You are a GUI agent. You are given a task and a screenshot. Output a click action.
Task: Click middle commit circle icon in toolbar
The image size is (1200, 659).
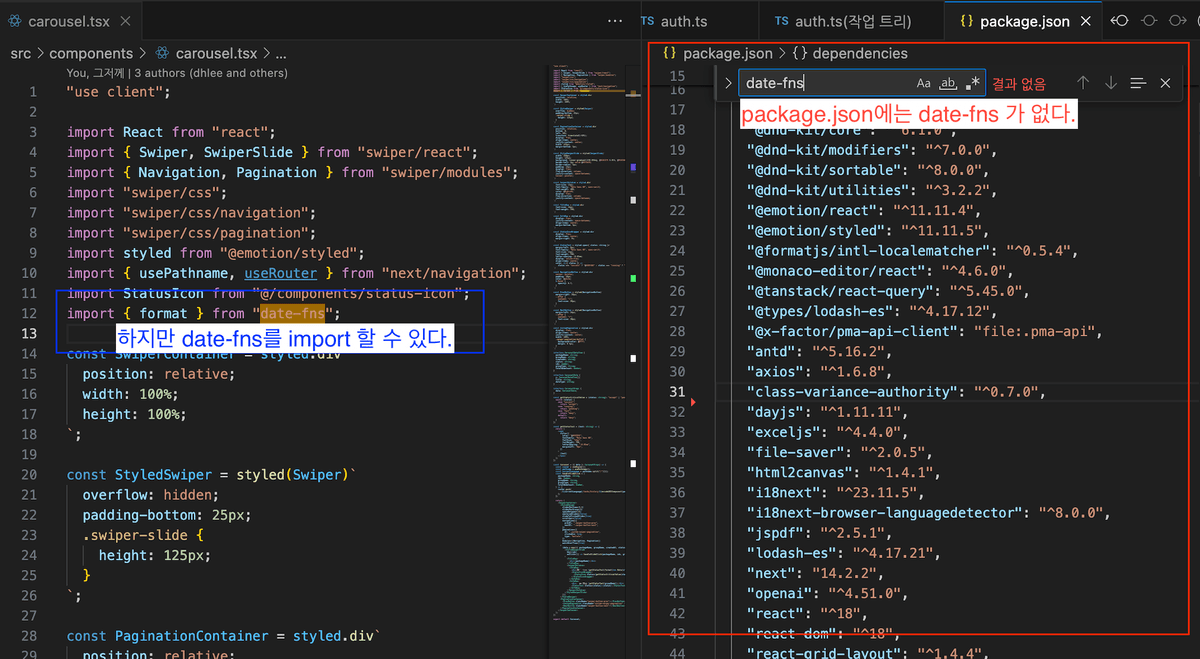tap(1148, 21)
